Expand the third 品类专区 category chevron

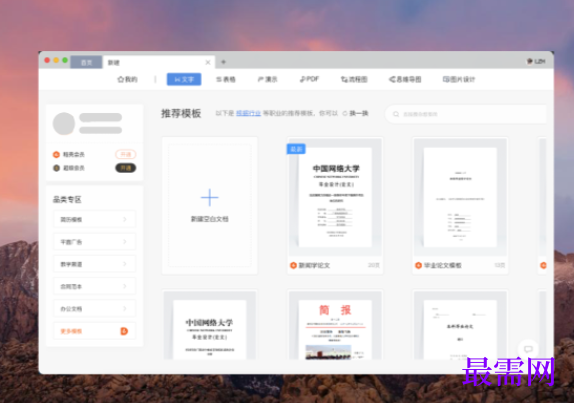[x=124, y=264]
